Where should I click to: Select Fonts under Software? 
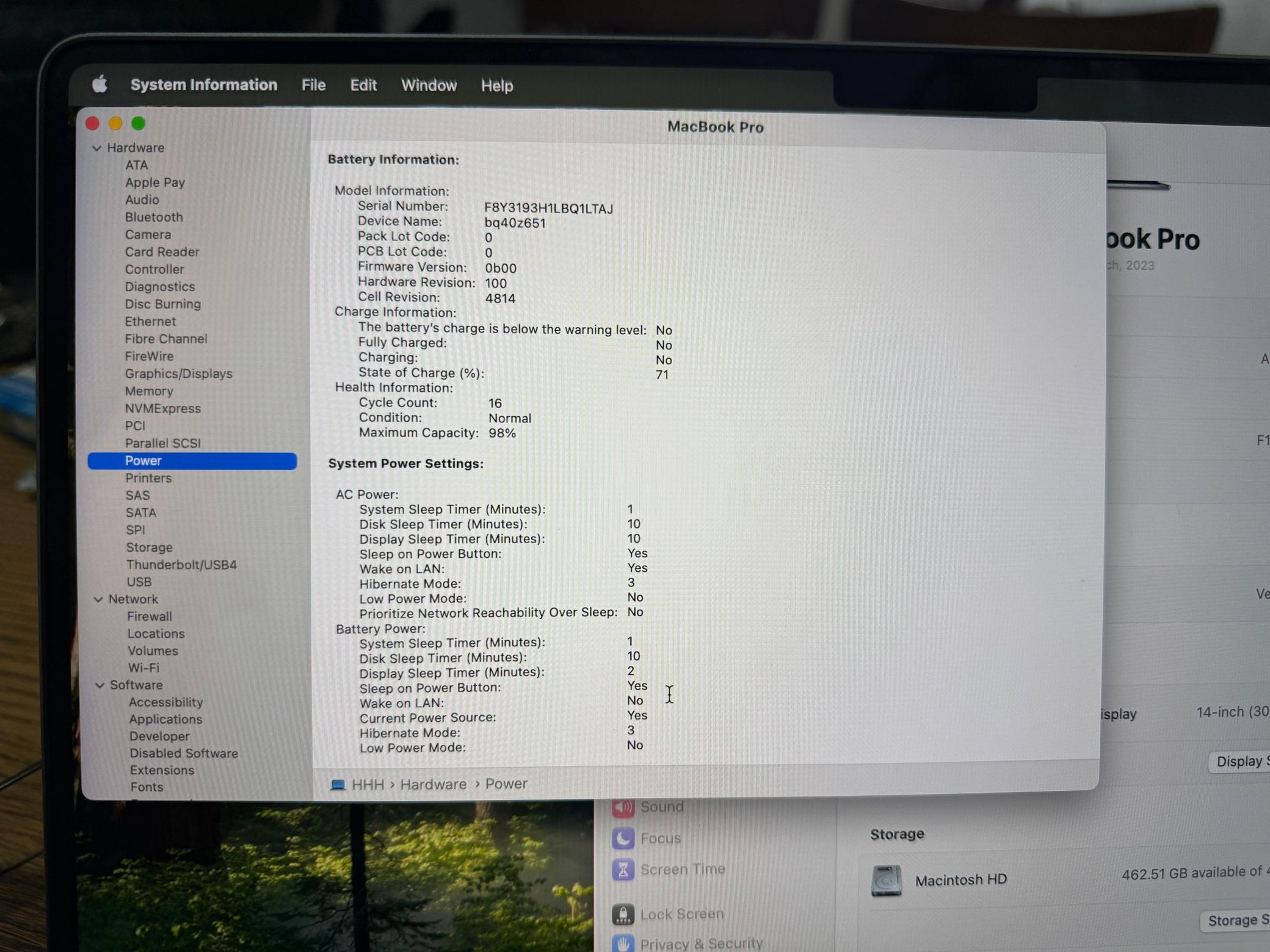(147, 787)
